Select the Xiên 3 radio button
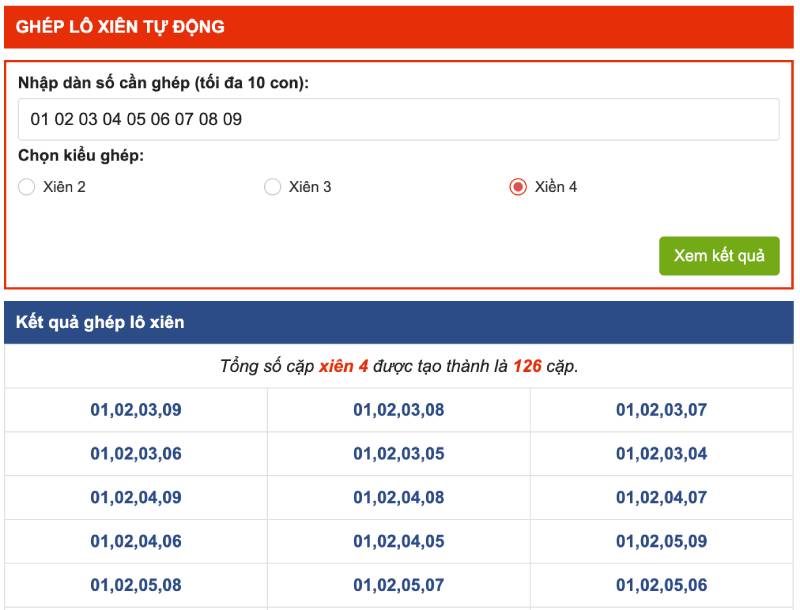 [272, 187]
